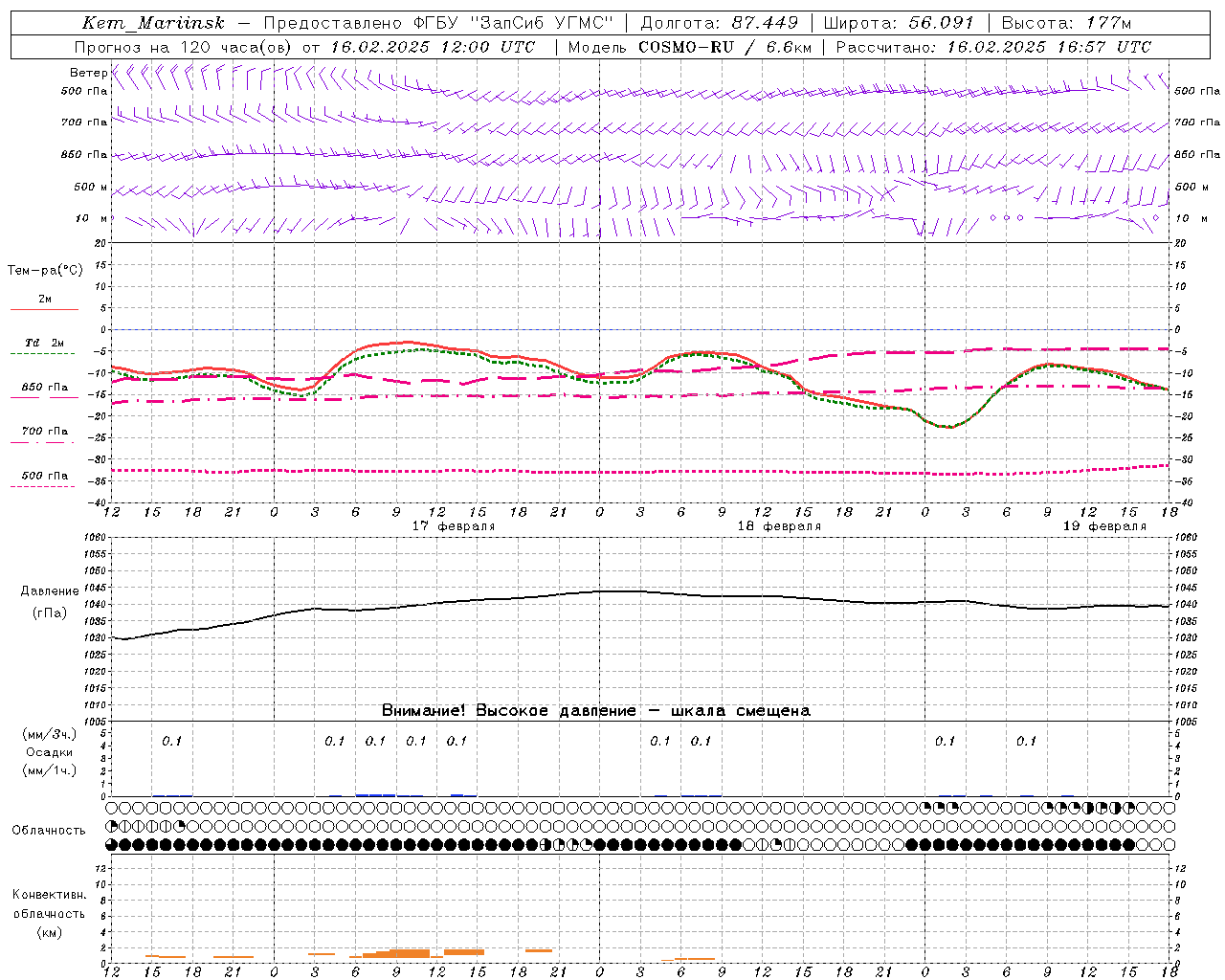
Task: Click the (мм/1ч.) unit label
Action: (49, 770)
